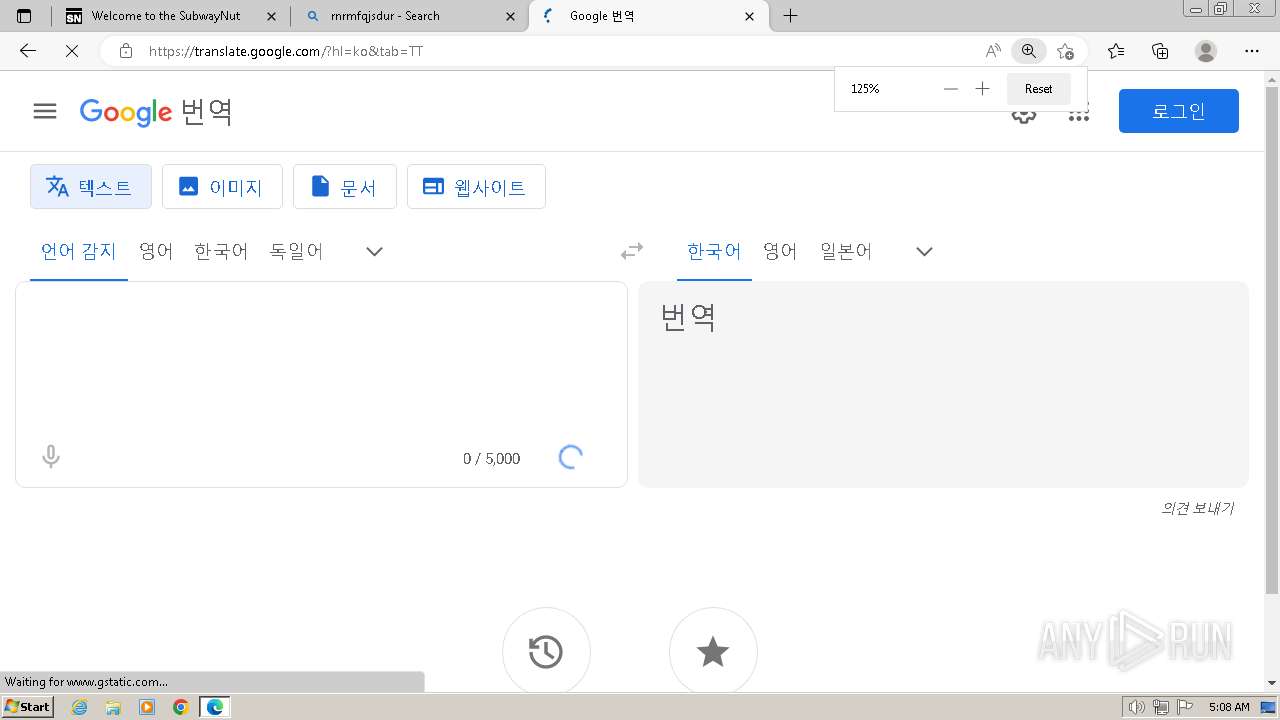
Task: Open the tab actions menu
Action: [x=24, y=16]
